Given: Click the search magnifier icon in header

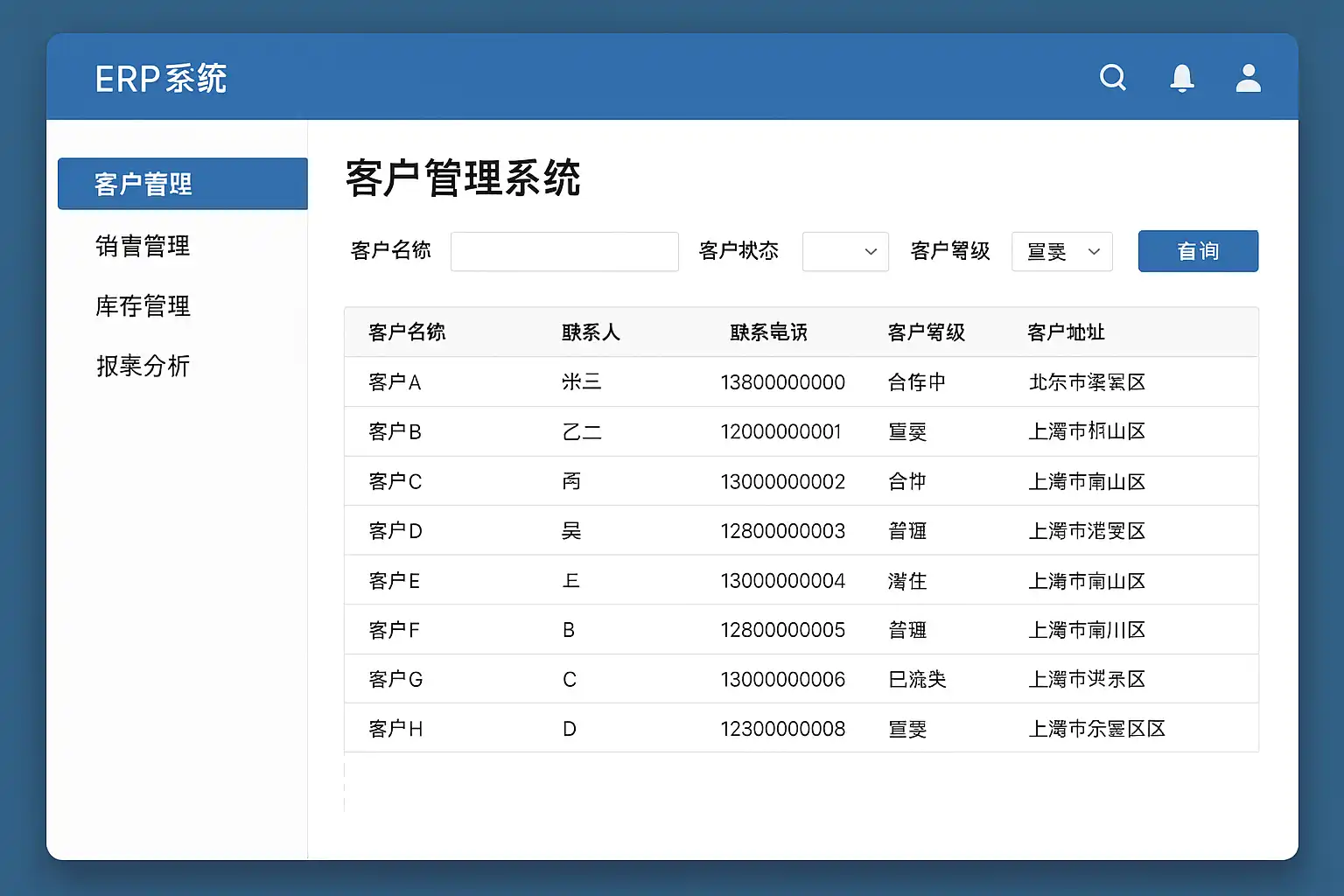Looking at the screenshot, I should pyautogui.click(x=1112, y=78).
